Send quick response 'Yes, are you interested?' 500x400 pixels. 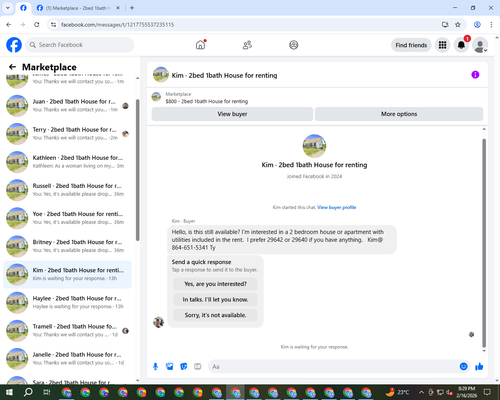(215, 284)
